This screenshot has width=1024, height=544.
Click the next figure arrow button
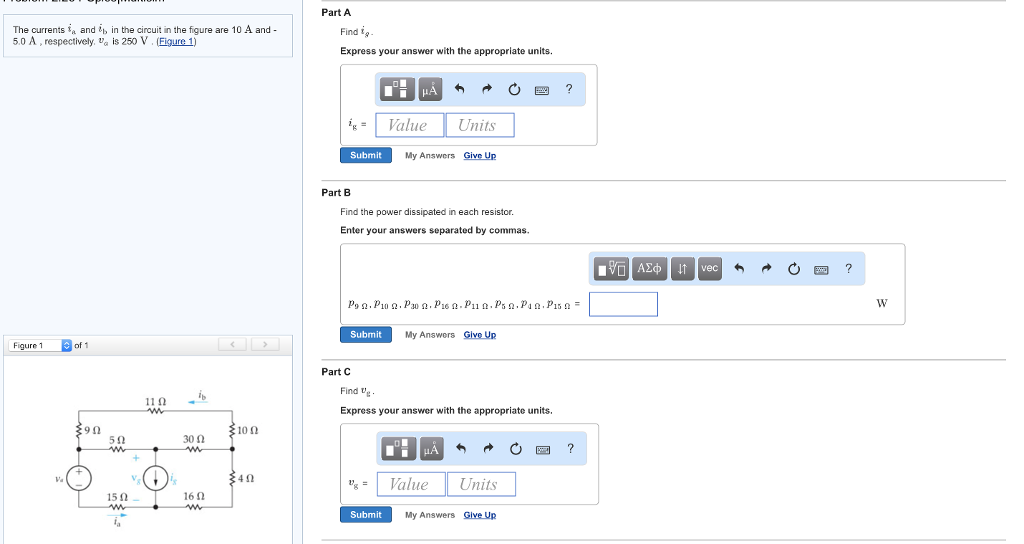point(264,344)
